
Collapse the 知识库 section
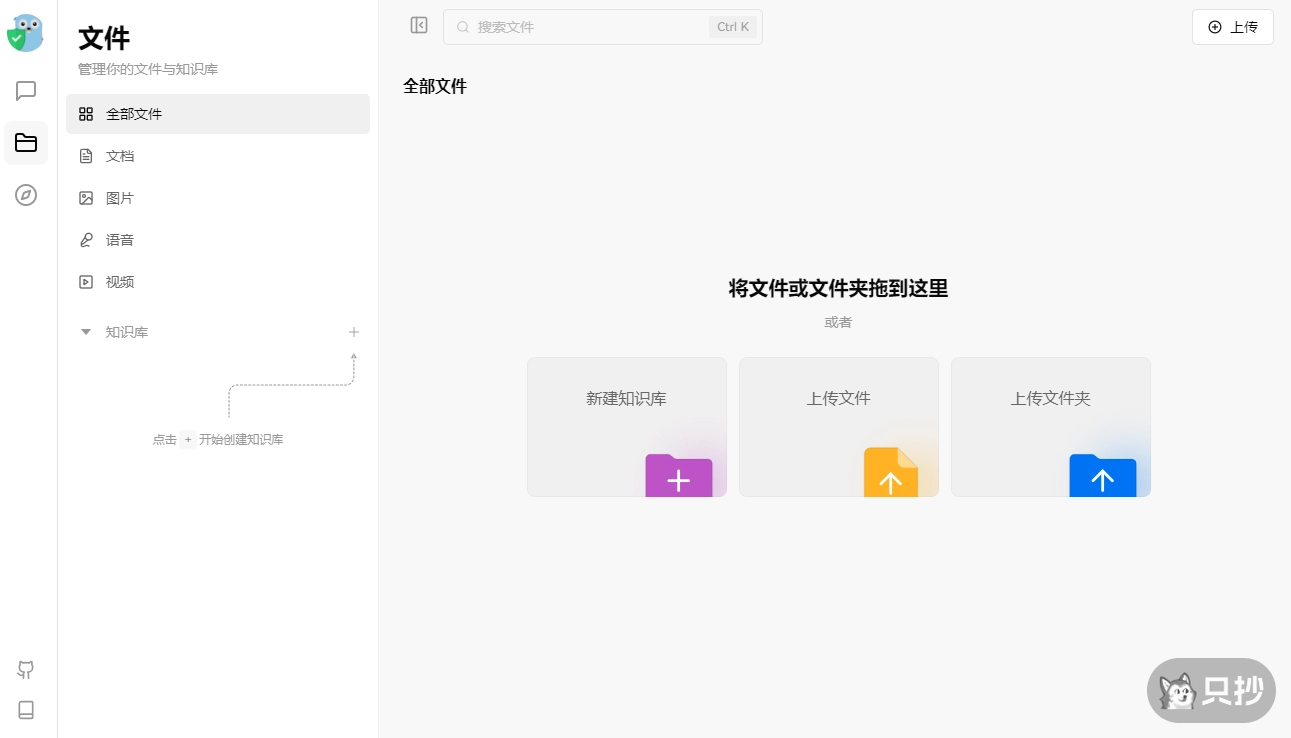pos(86,332)
